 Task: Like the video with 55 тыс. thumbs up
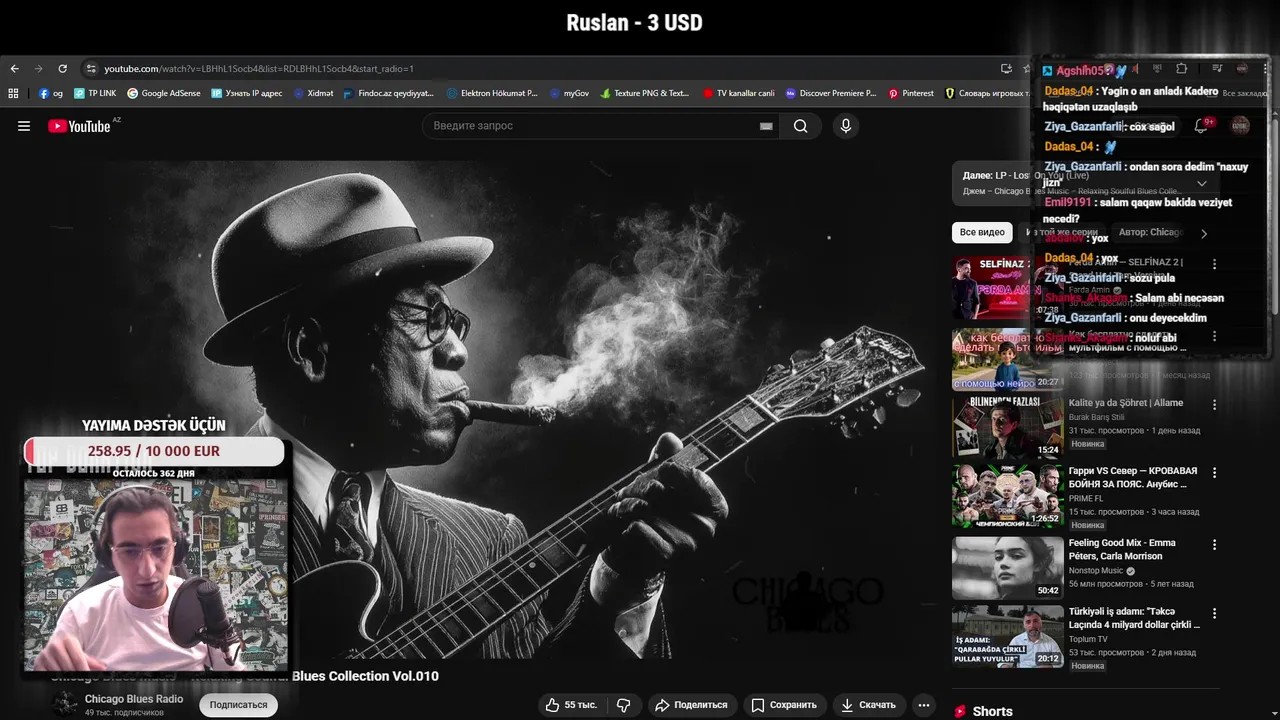pyautogui.click(x=571, y=705)
